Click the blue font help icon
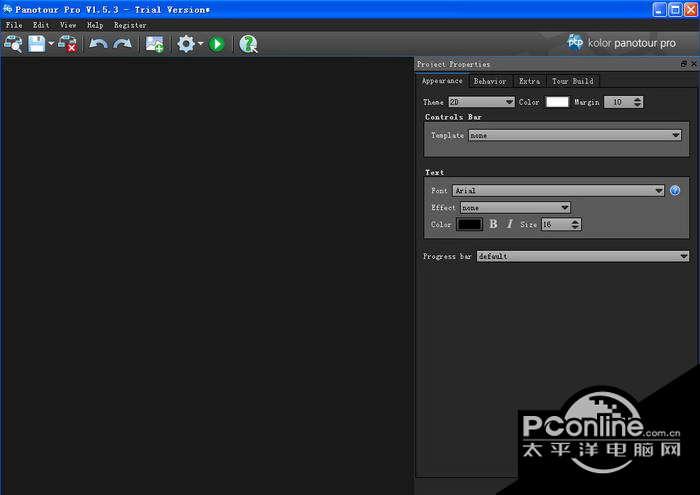 675,191
